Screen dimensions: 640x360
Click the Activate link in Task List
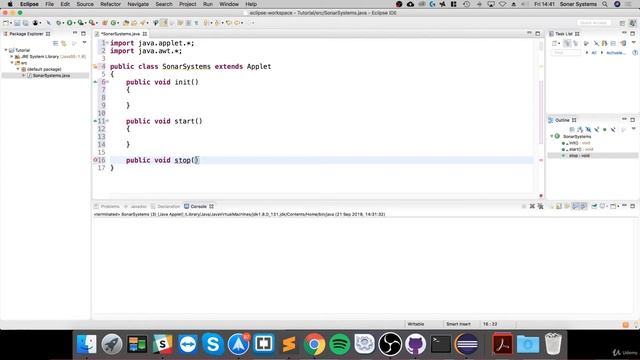coord(616,53)
